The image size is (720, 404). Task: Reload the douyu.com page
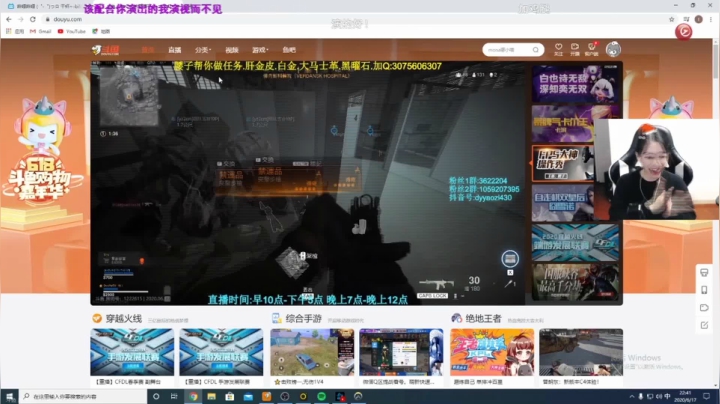(x=33, y=19)
